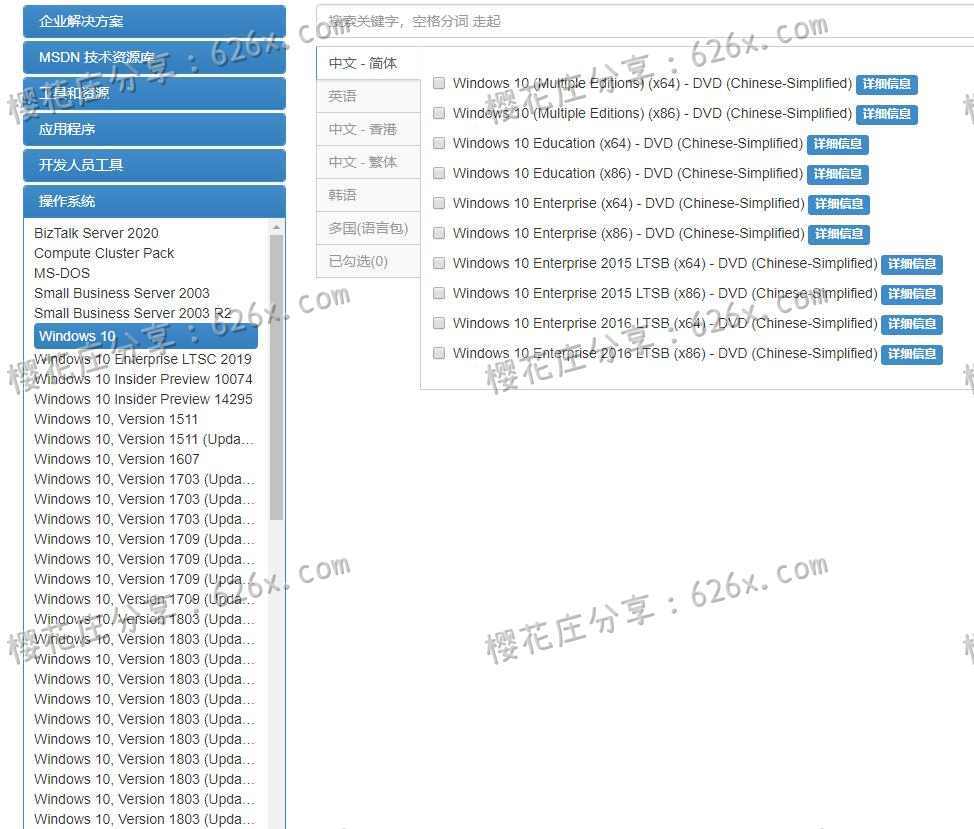
Task: Tick Windows 10 Education x64 checkbox
Action: click(439, 143)
